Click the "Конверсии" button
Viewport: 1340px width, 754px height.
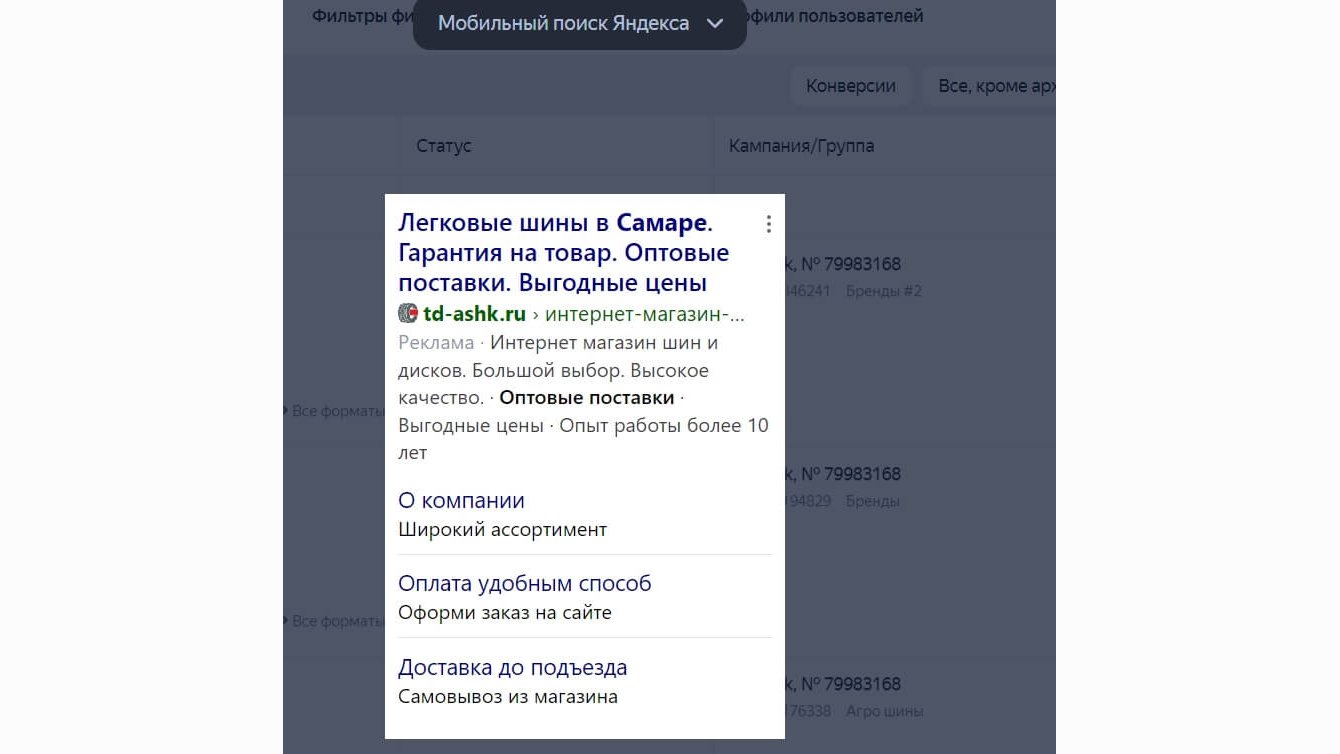point(851,86)
